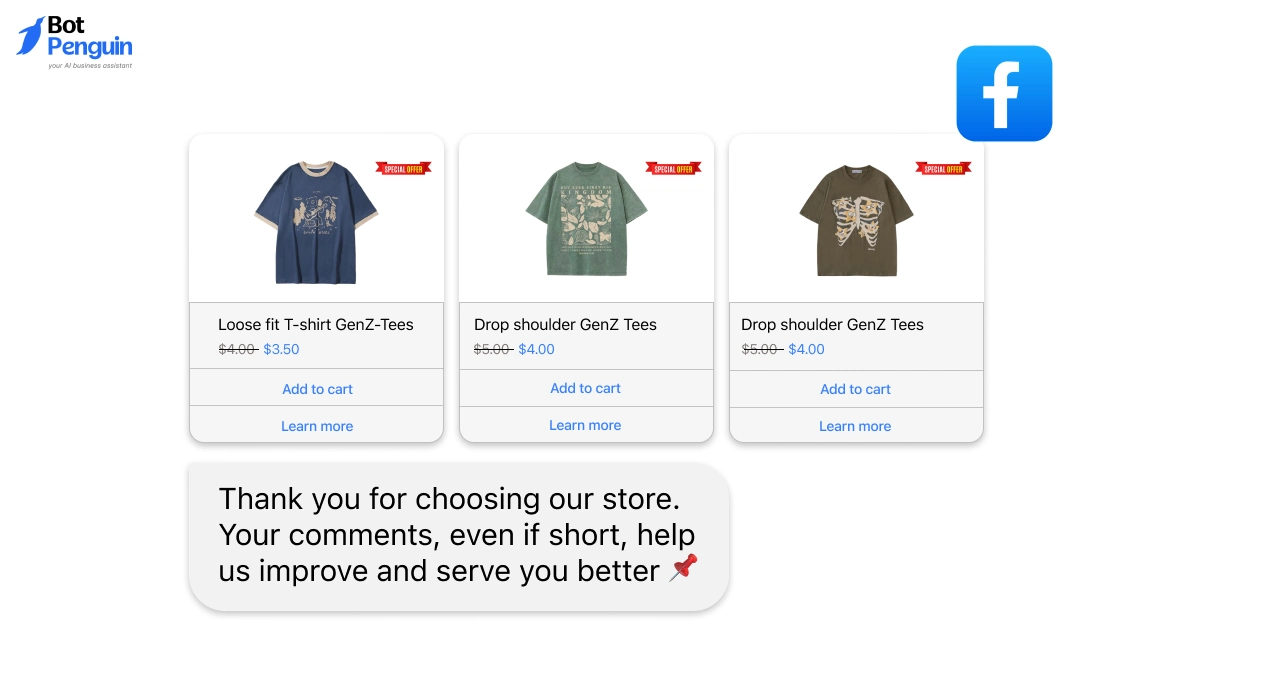Image resolution: width=1288 pixels, height=686 pixels.
Task: Learn more about the brown skeleton tee
Action: click(855, 426)
